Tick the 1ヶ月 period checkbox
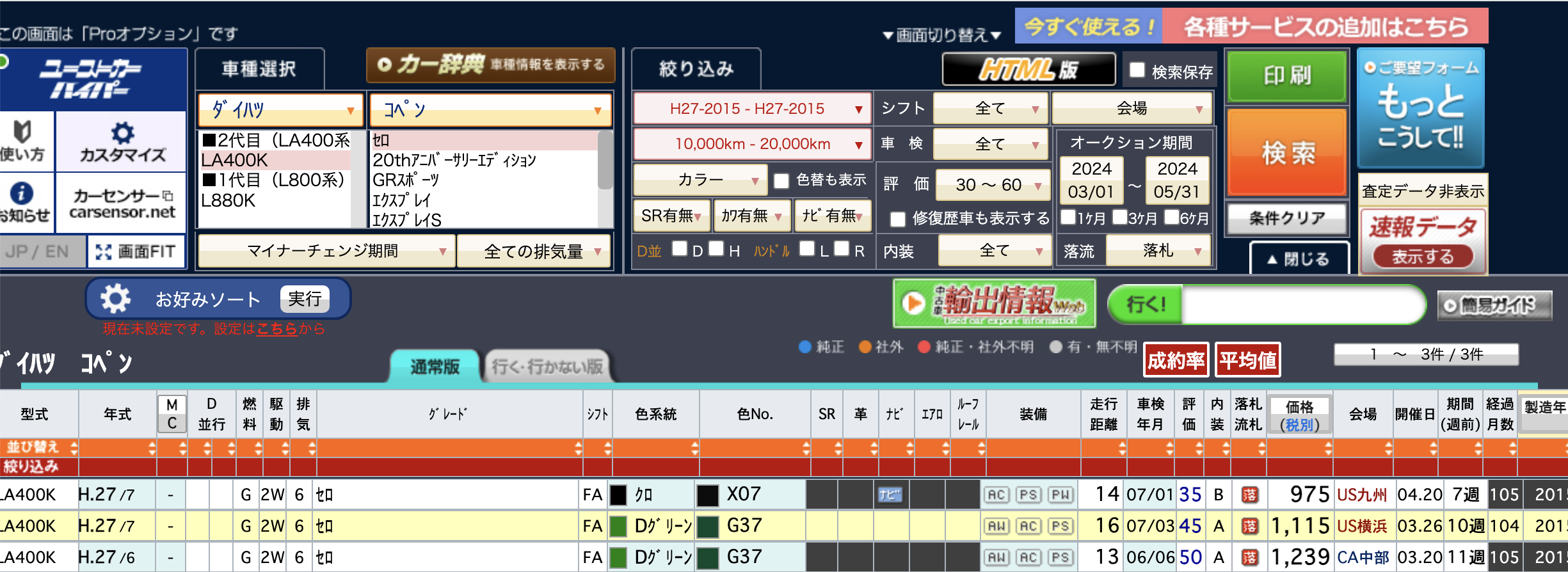 tap(1068, 217)
